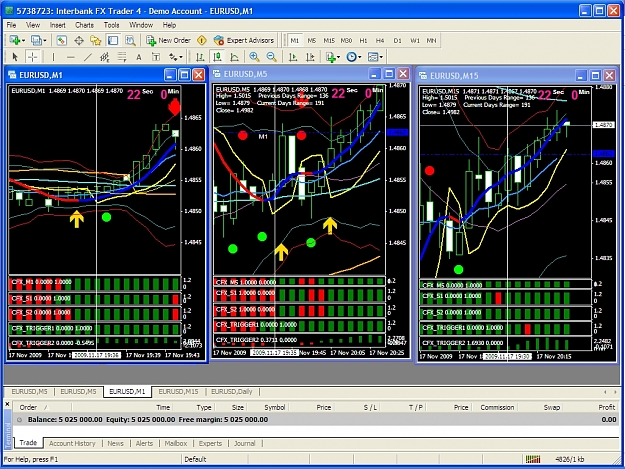The width and height of the screenshot is (625, 469).
Task: Toggle the Expert Advisors button
Action: (x=244, y=40)
